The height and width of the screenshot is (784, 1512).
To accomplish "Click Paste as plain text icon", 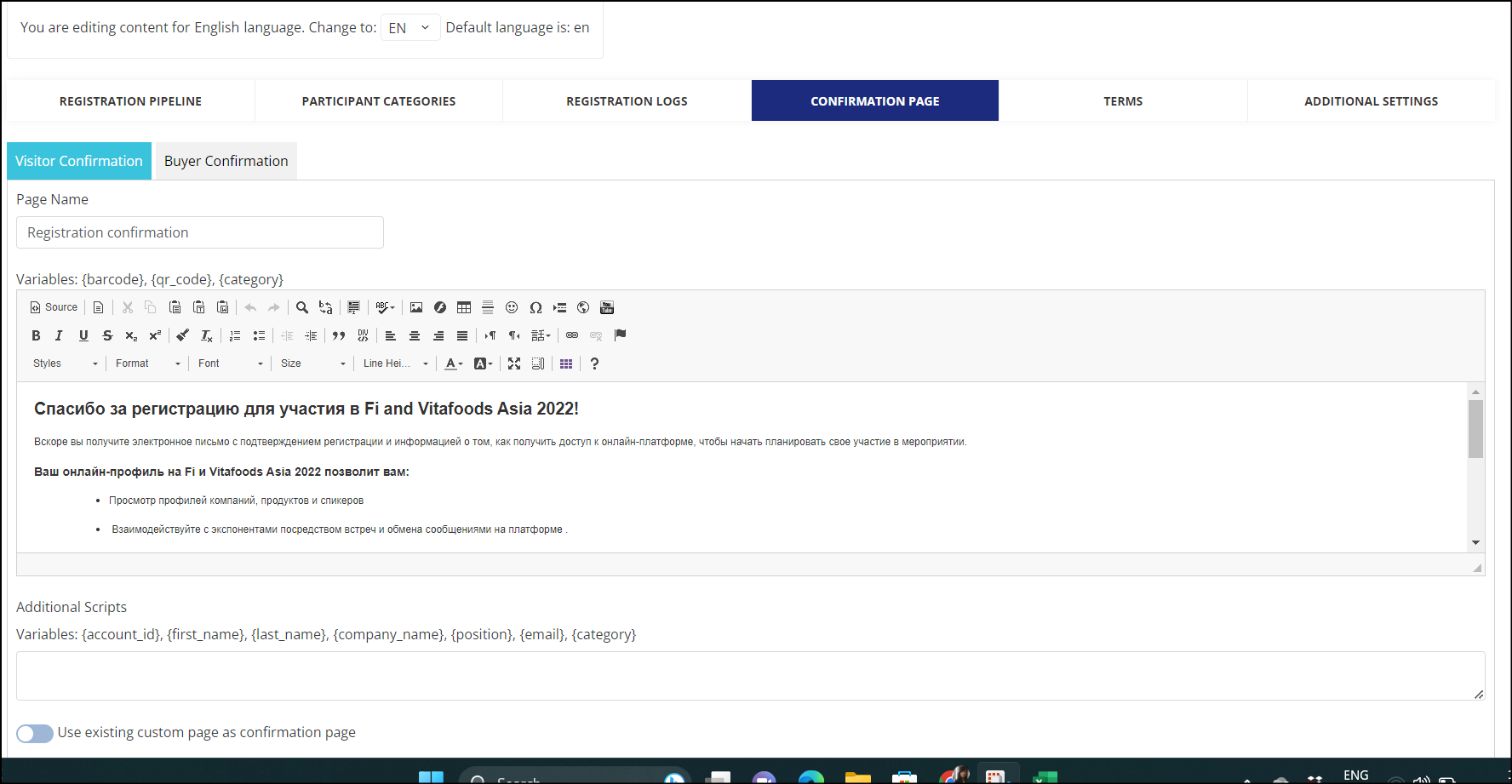I will [x=198, y=307].
